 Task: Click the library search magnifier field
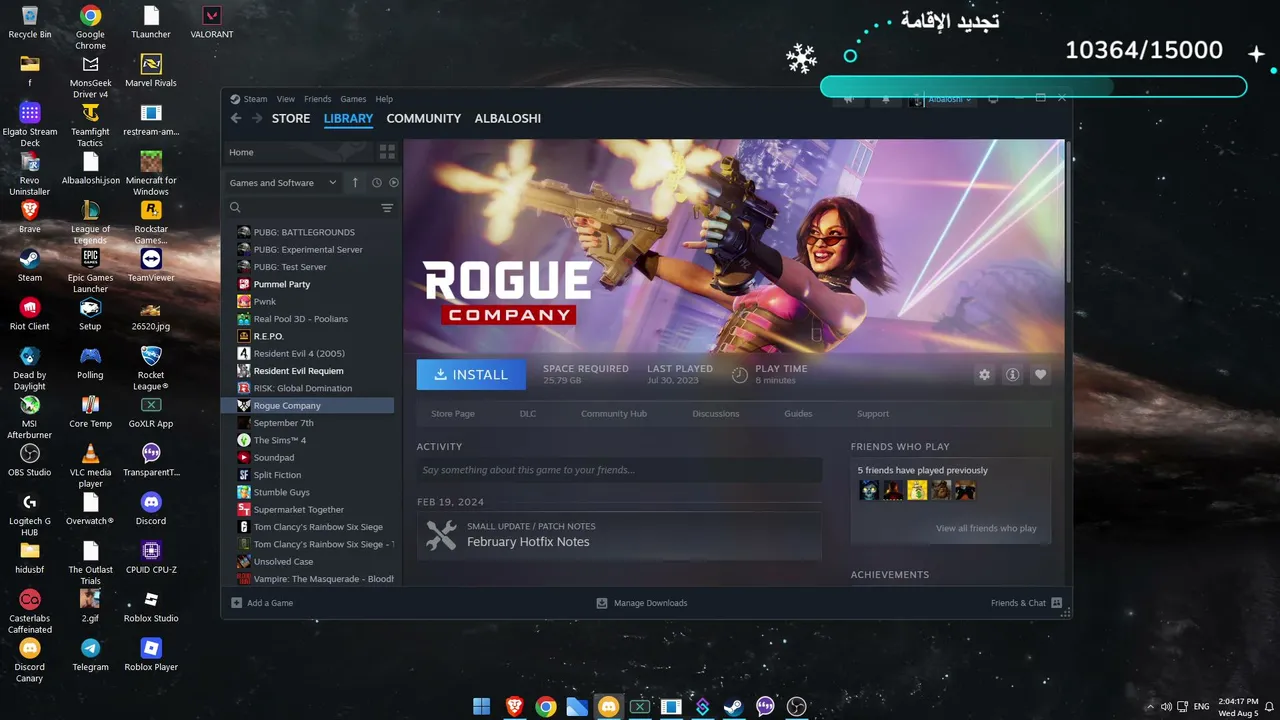(235, 208)
